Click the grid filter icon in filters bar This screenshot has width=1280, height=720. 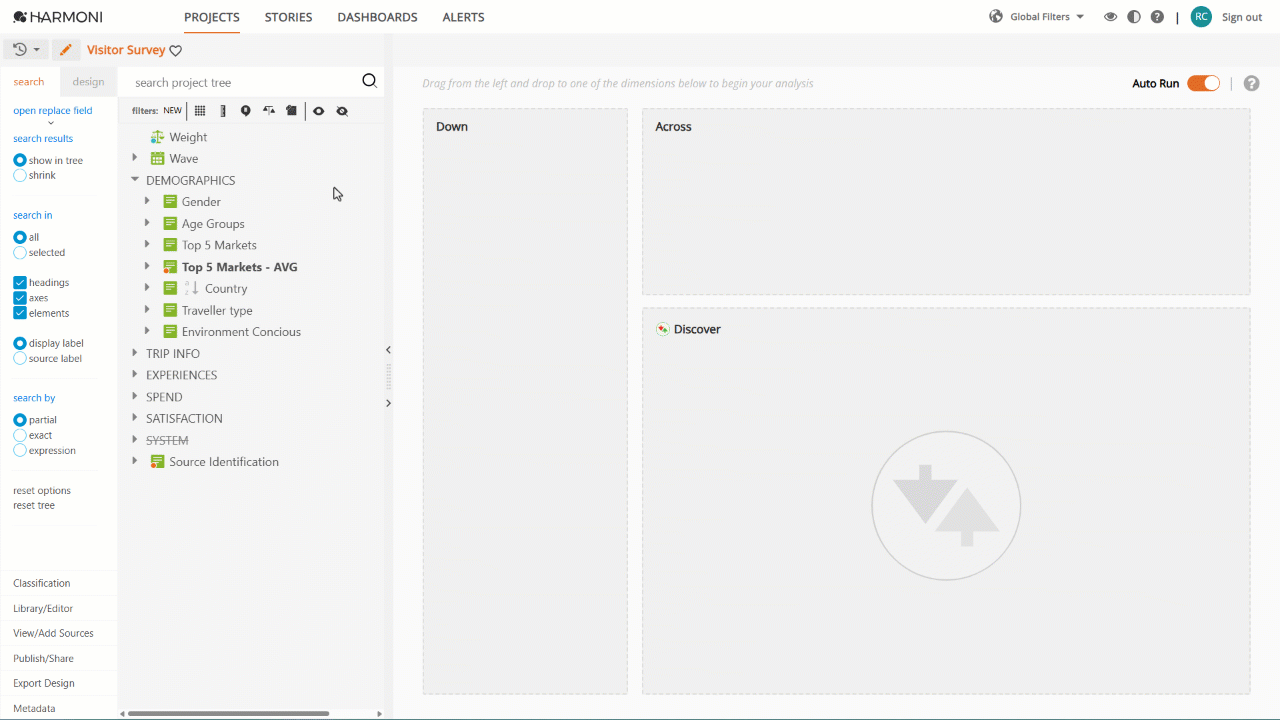200,111
